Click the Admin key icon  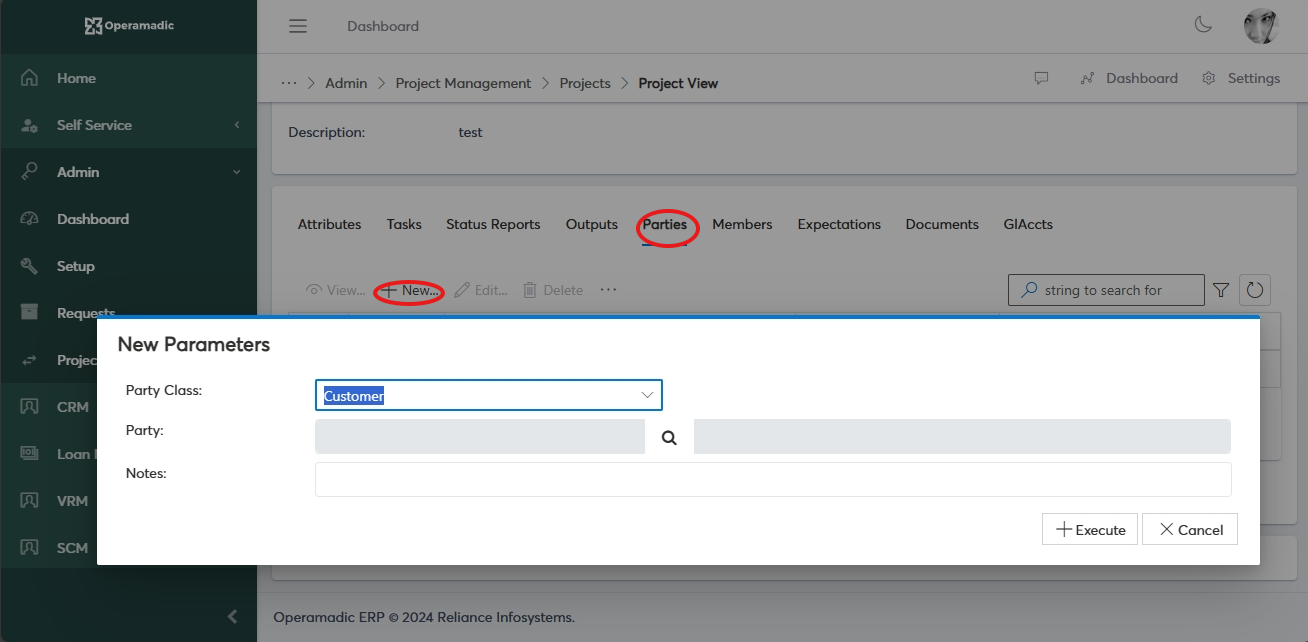coord(30,172)
